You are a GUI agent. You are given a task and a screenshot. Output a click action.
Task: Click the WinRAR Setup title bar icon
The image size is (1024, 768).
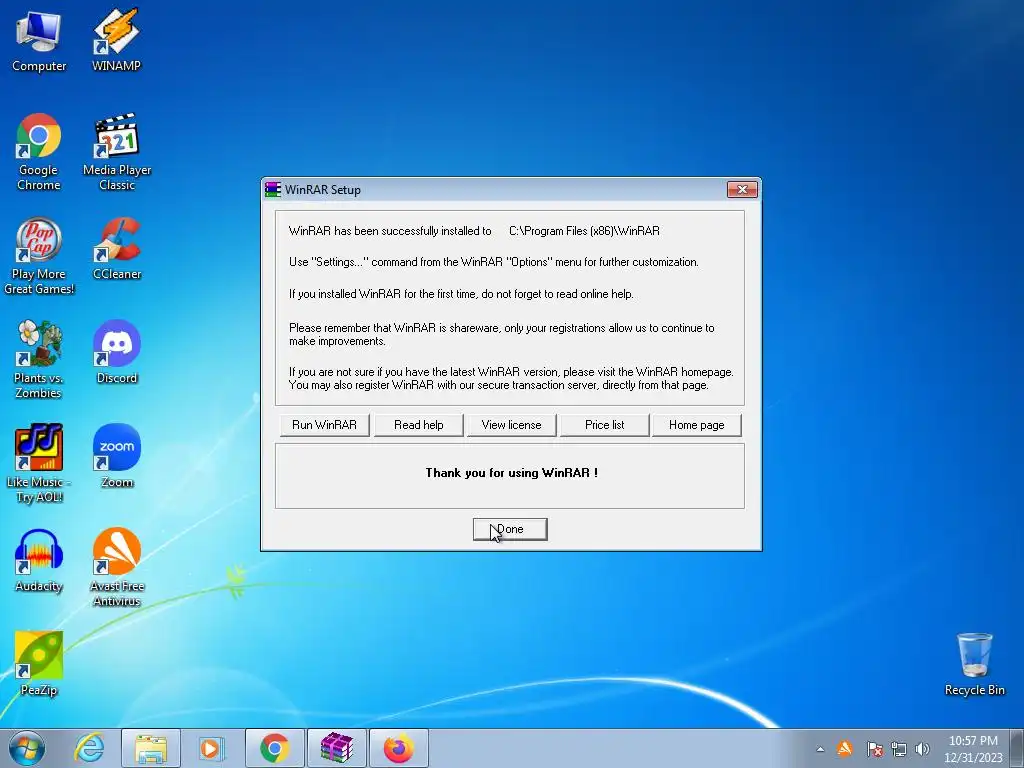pyautogui.click(x=273, y=189)
